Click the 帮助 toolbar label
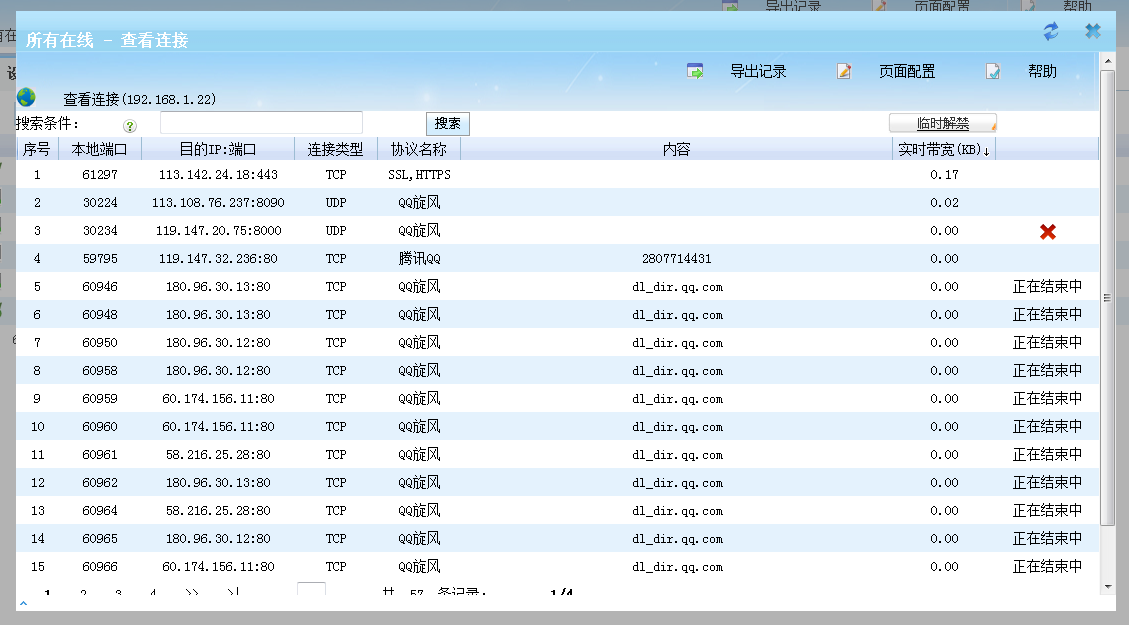This screenshot has height=625, width=1129. pos(1042,71)
